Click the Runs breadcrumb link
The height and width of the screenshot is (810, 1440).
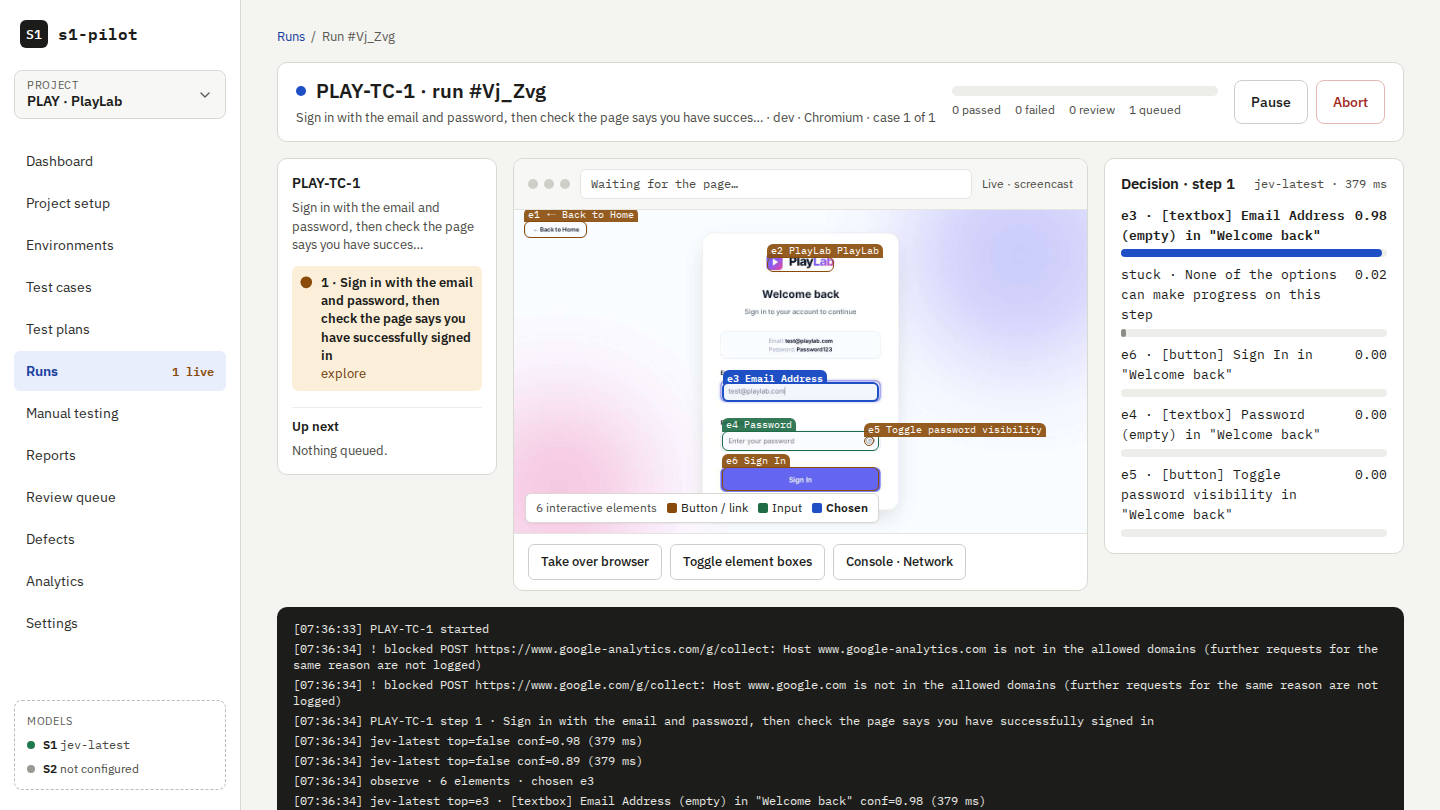tap(291, 36)
